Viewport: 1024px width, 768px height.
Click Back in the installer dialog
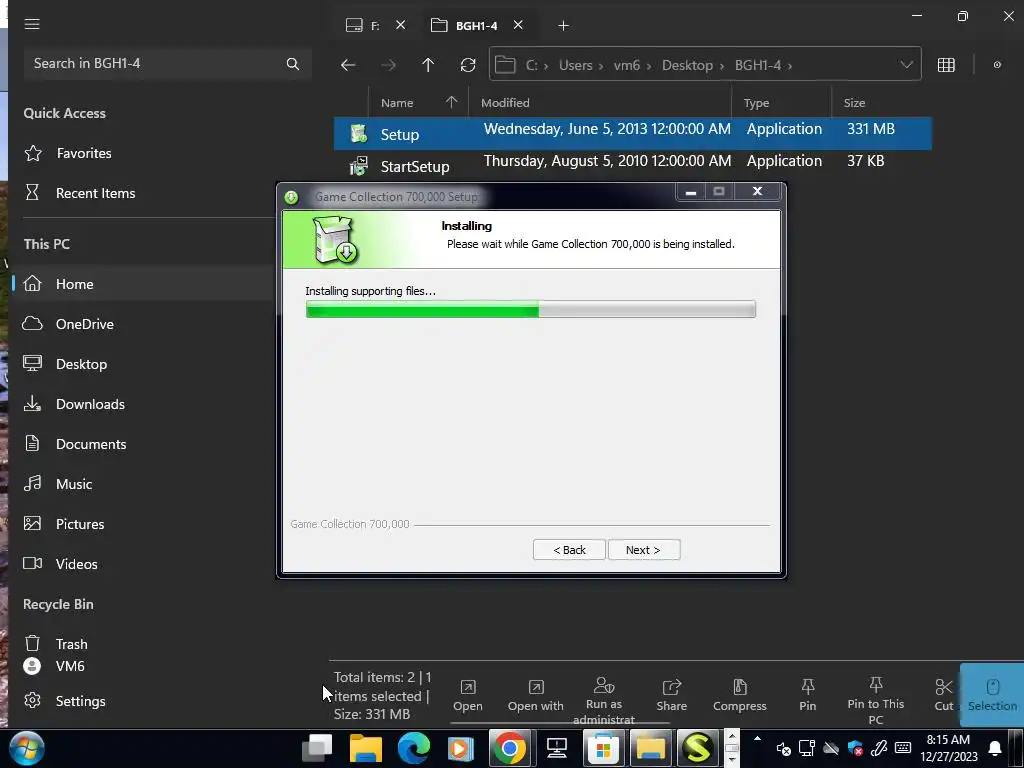[569, 550]
